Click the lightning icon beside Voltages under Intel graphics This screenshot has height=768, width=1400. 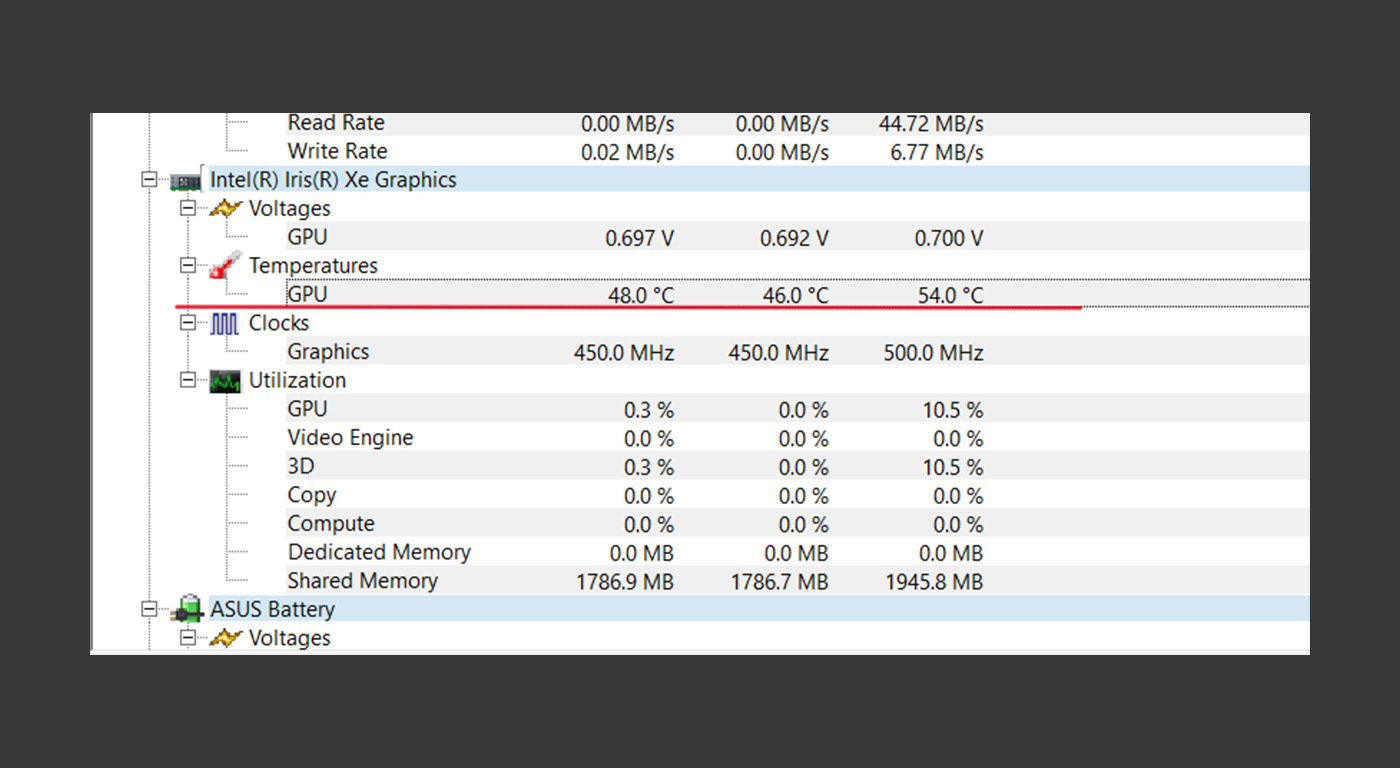[x=225, y=209]
